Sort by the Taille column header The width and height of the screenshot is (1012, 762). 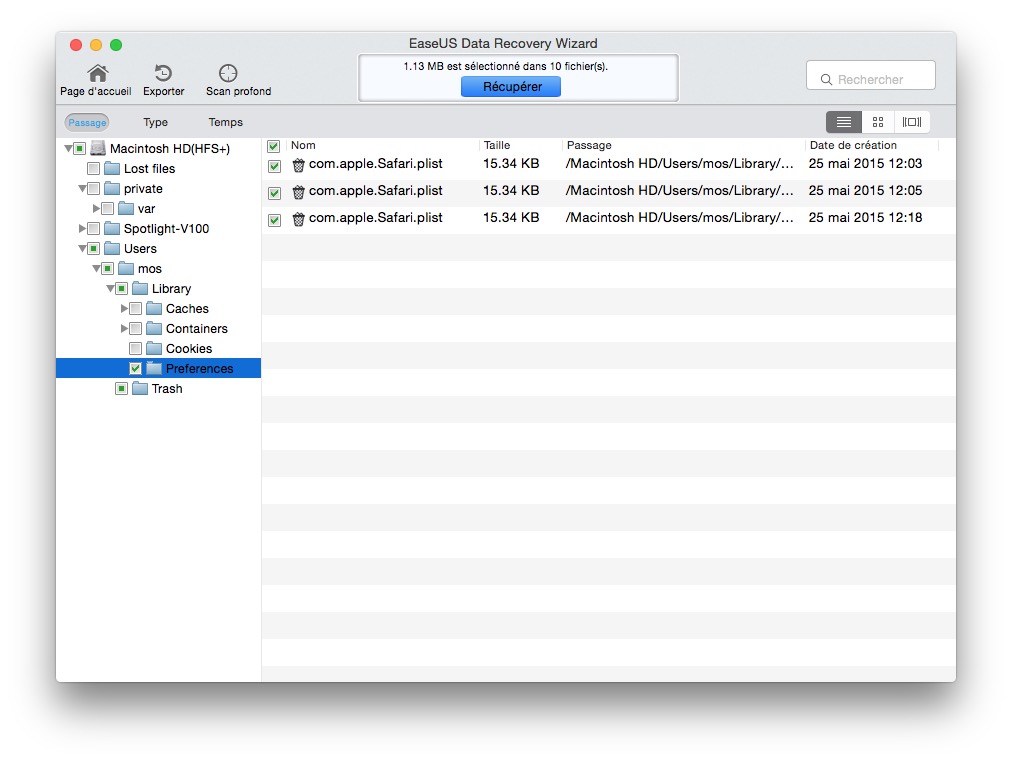pyautogui.click(x=497, y=145)
